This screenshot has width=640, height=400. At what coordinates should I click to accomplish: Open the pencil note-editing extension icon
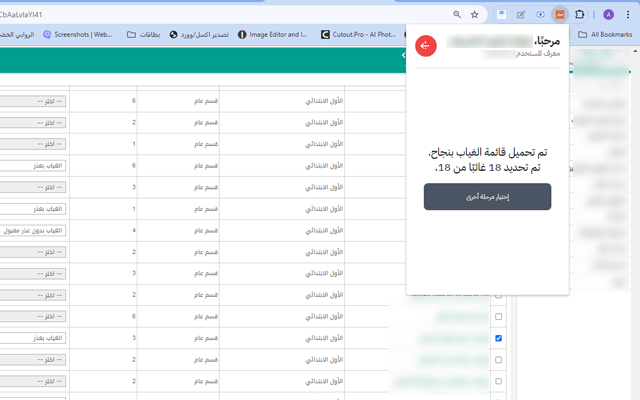521,15
